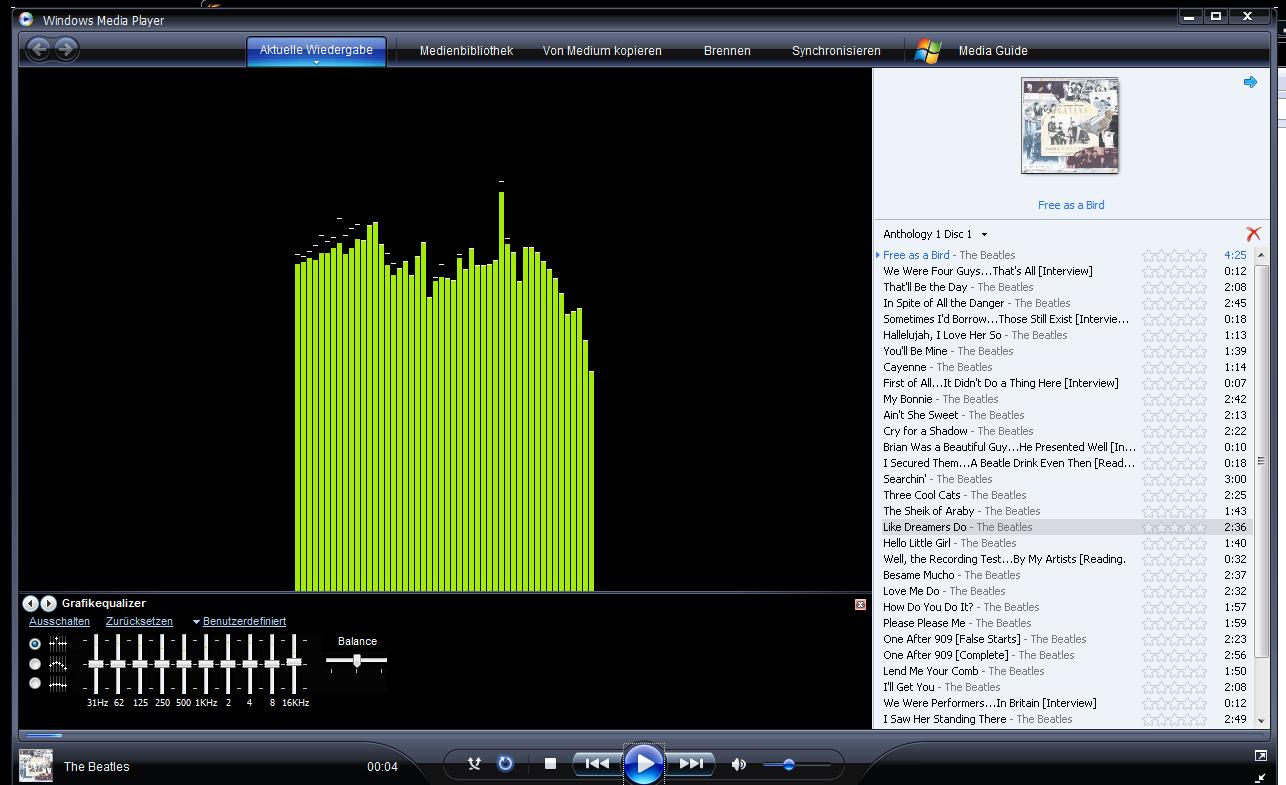The image size is (1286, 785).
Task: Go forward with the right navigation arrow
Action: pyautogui.click(x=66, y=48)
